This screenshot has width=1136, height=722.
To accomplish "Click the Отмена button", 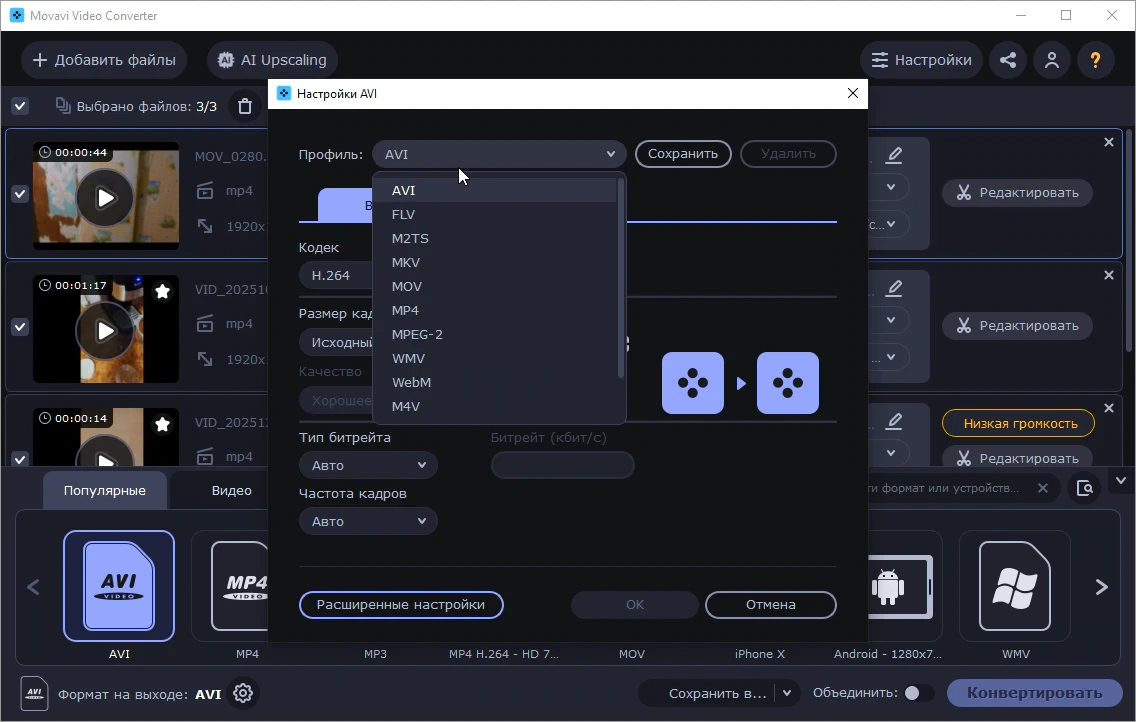I will coord(771,605).
